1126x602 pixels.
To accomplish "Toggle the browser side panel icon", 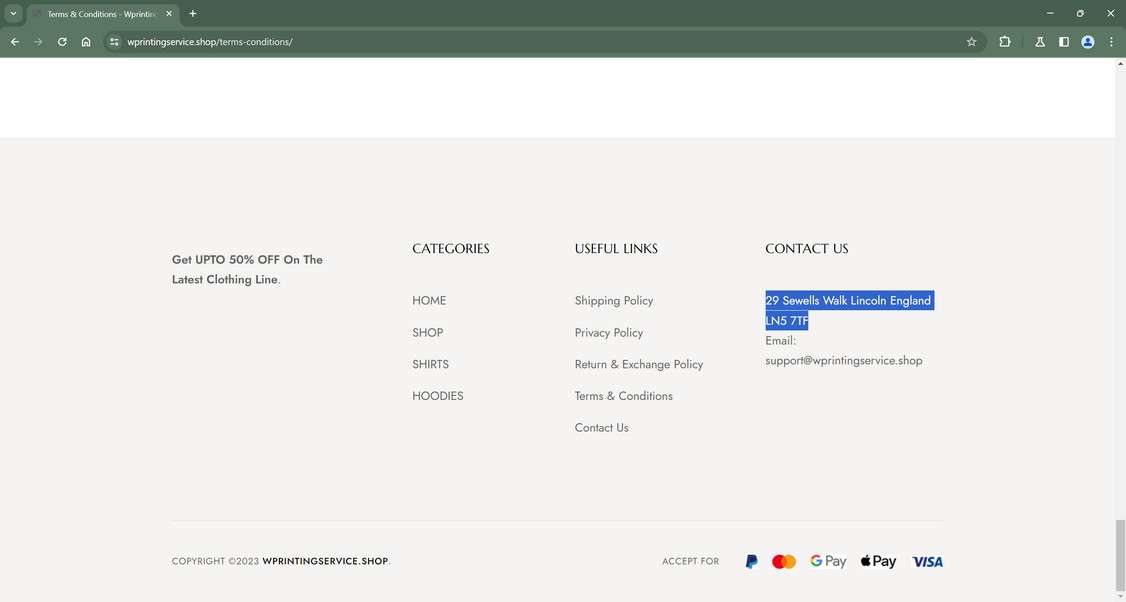I will pos(1063,42).
